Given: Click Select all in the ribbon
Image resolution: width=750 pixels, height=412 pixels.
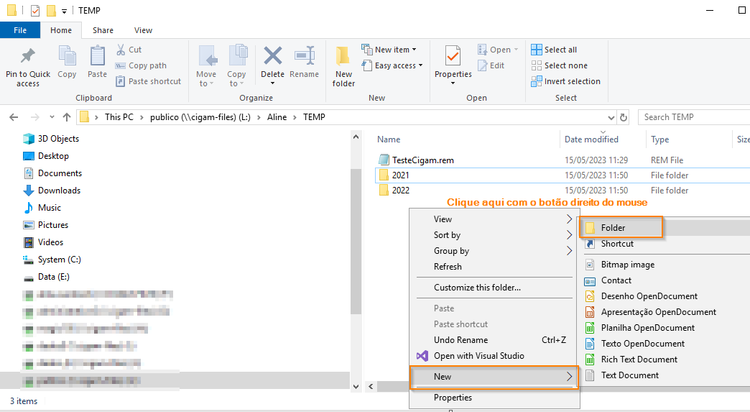Looking at the screenshot, I should coord(554,50).
